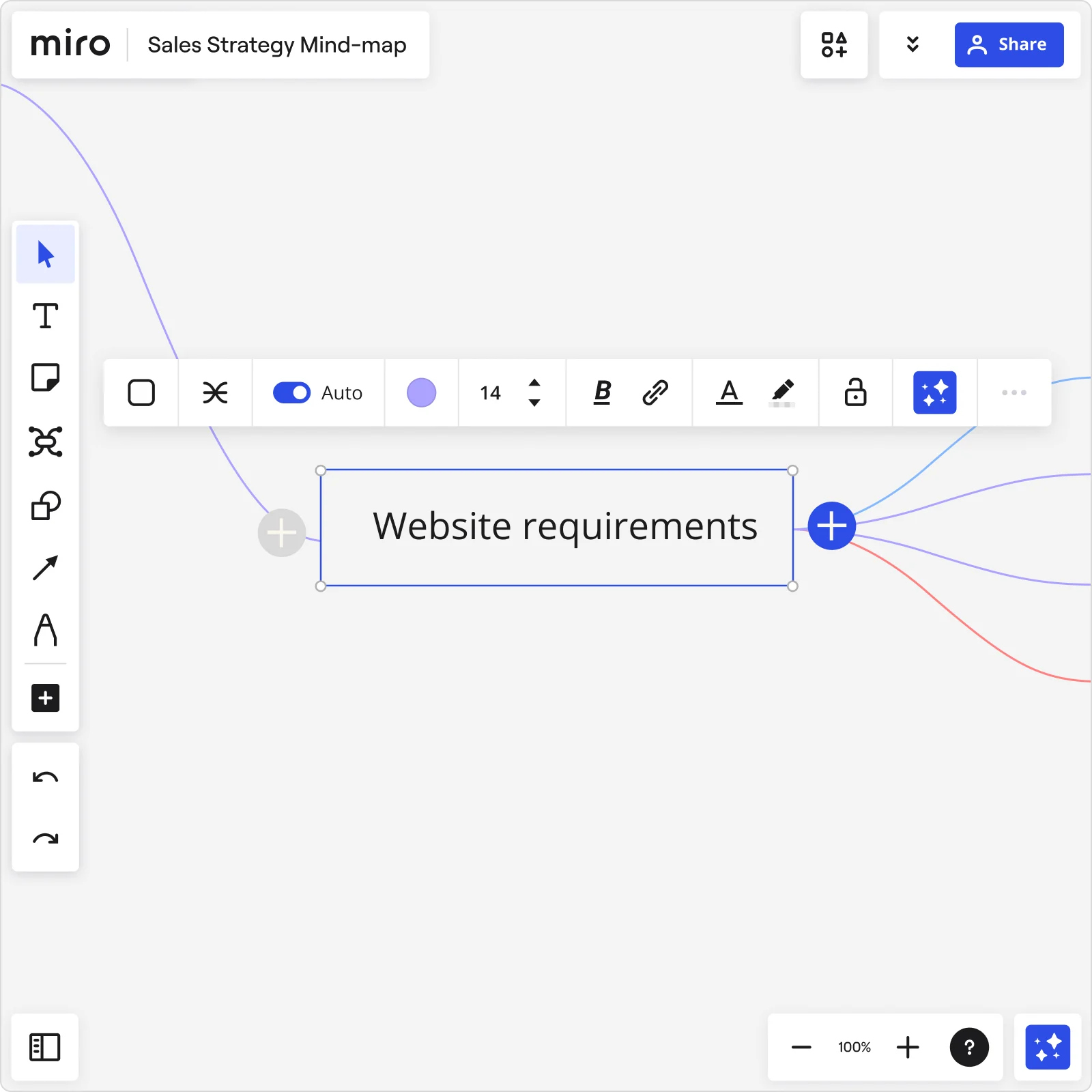Toggle bold formatting on the node text

tap(601, 392)
